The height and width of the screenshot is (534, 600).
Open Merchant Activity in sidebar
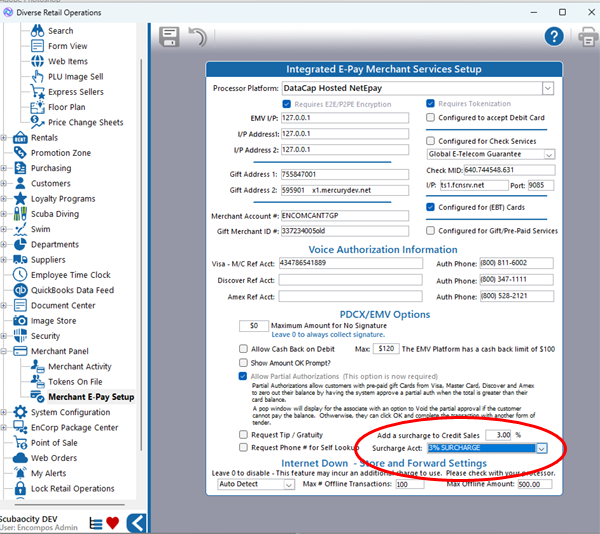coord(80,367)
